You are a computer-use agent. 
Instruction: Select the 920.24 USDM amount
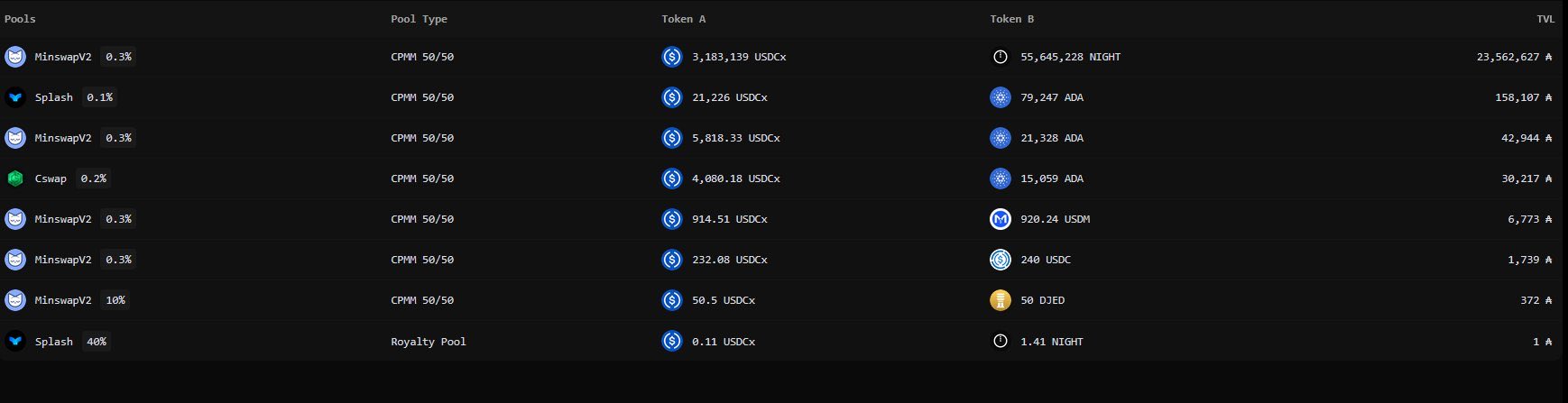(1055, 219)
